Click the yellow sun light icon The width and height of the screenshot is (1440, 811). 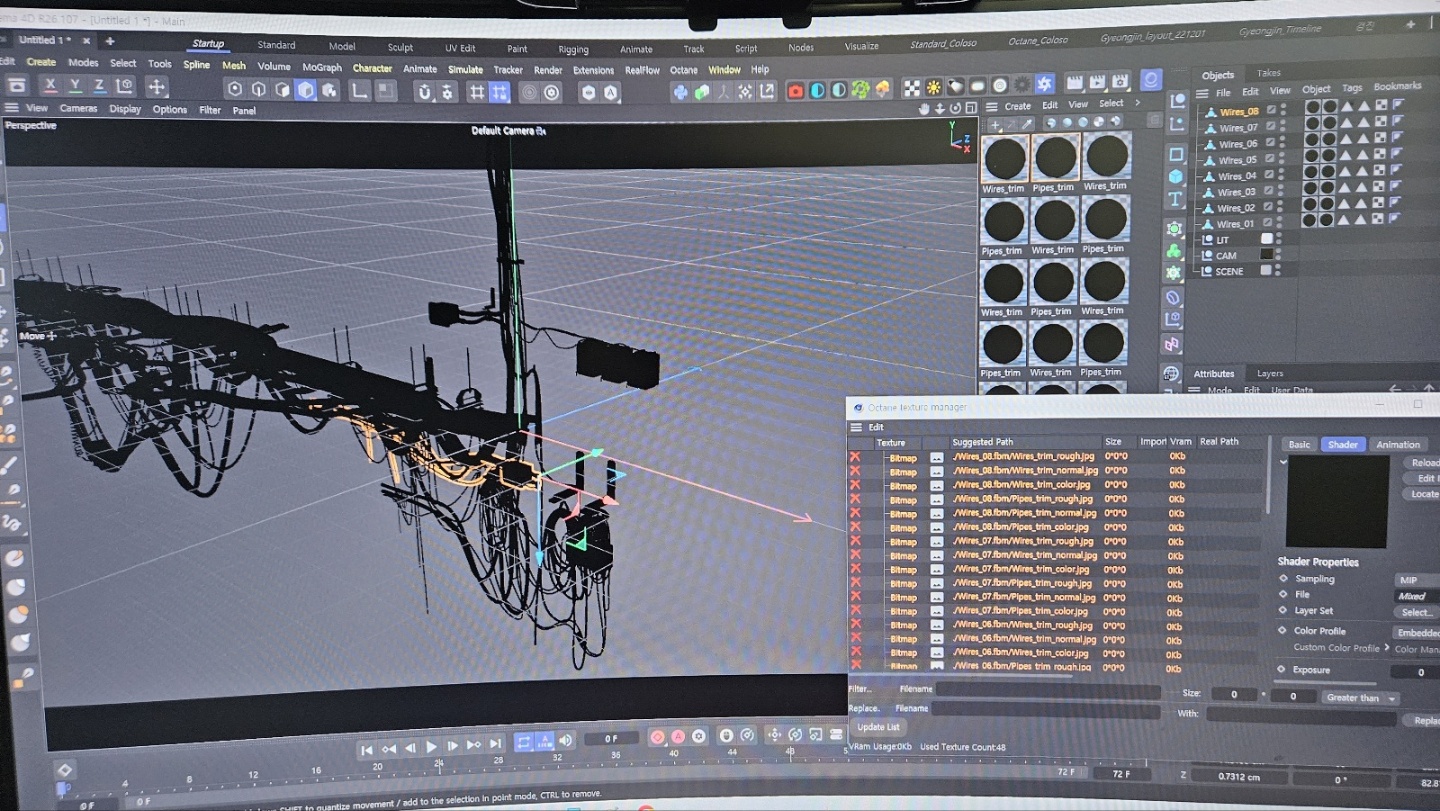[933, 88]
